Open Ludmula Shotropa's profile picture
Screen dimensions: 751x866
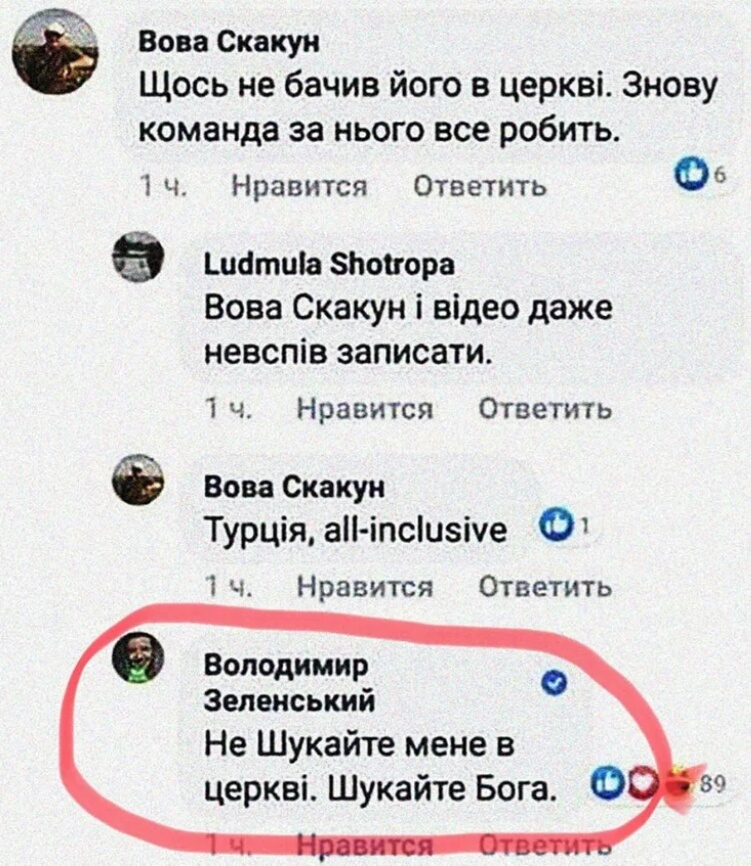[x=138, y=256]
